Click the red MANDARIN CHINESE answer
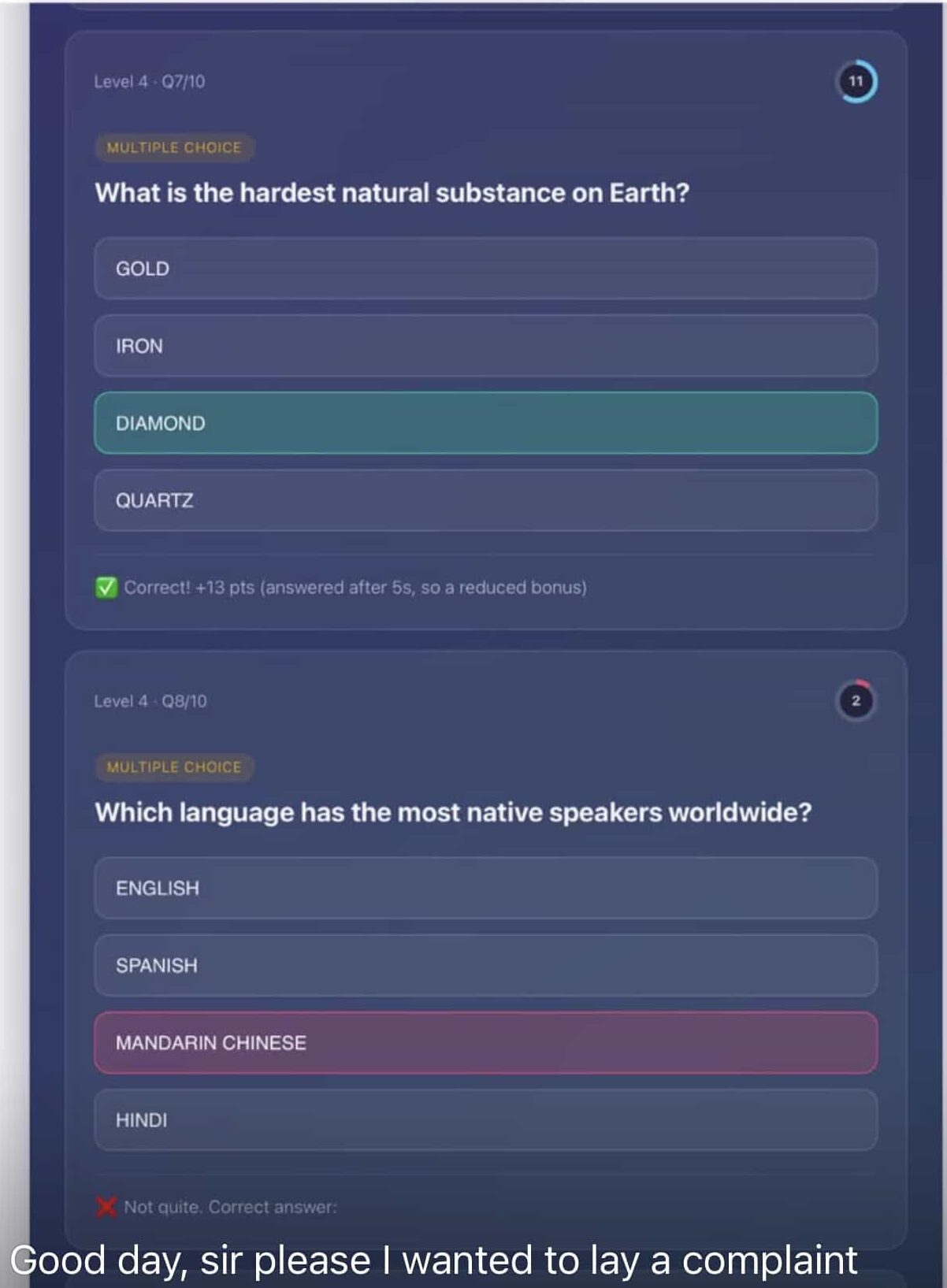 point(485,1042)
